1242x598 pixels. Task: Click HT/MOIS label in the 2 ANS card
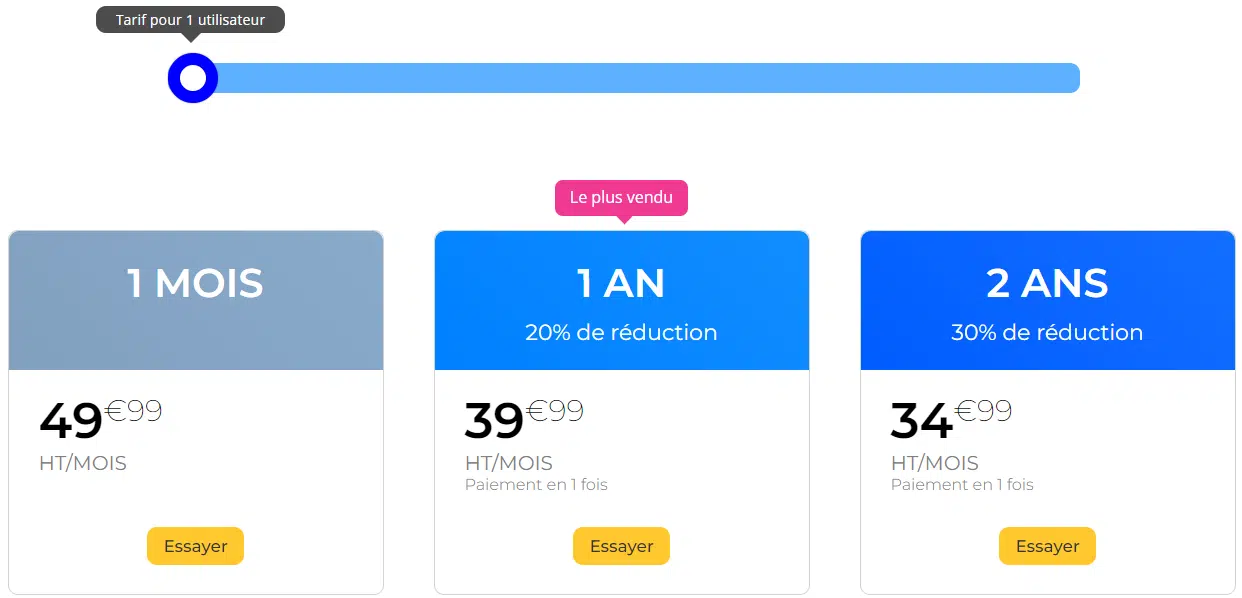(x=935, y=463)
